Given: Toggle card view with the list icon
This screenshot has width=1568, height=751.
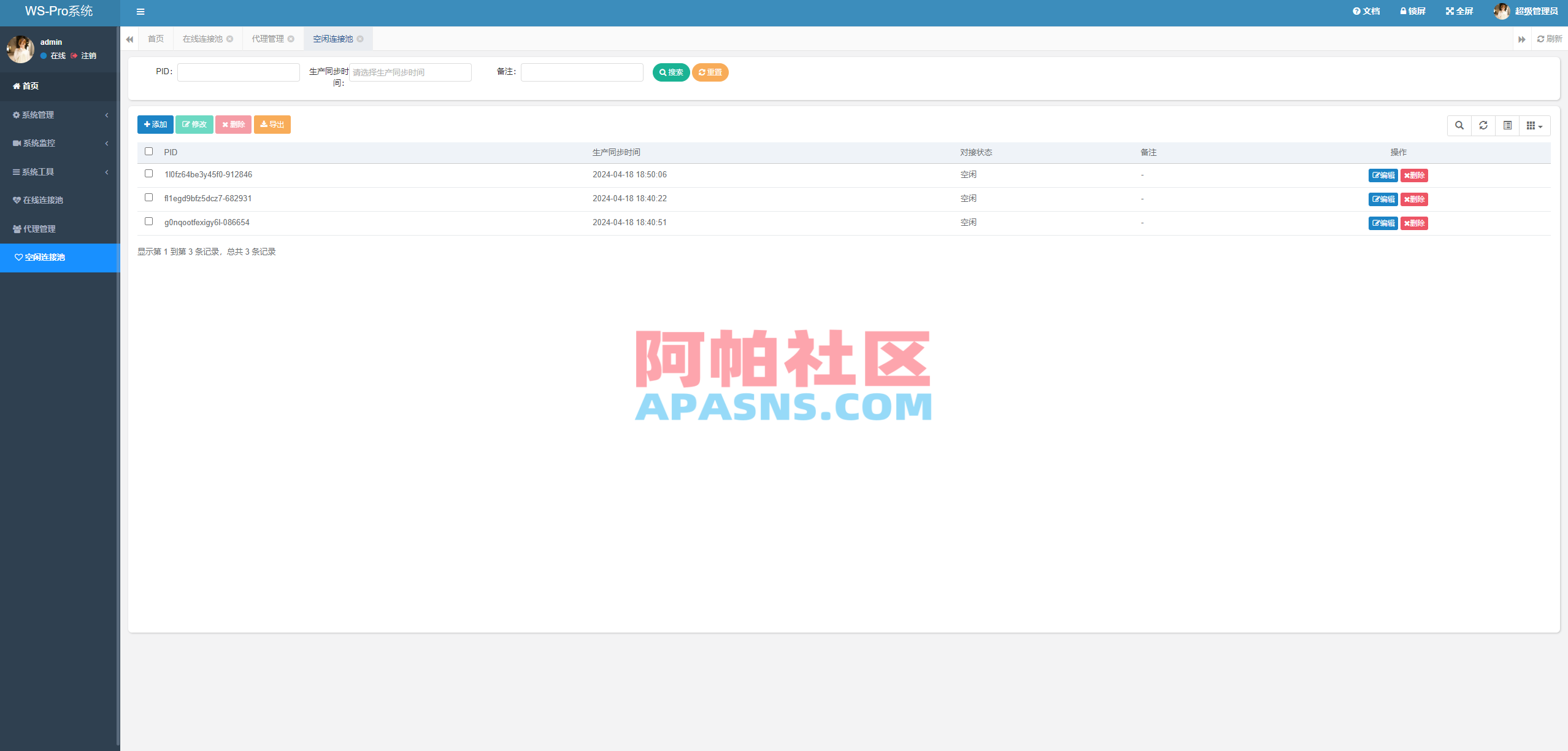Looking at the screenshot, I should coord(1507,125).
